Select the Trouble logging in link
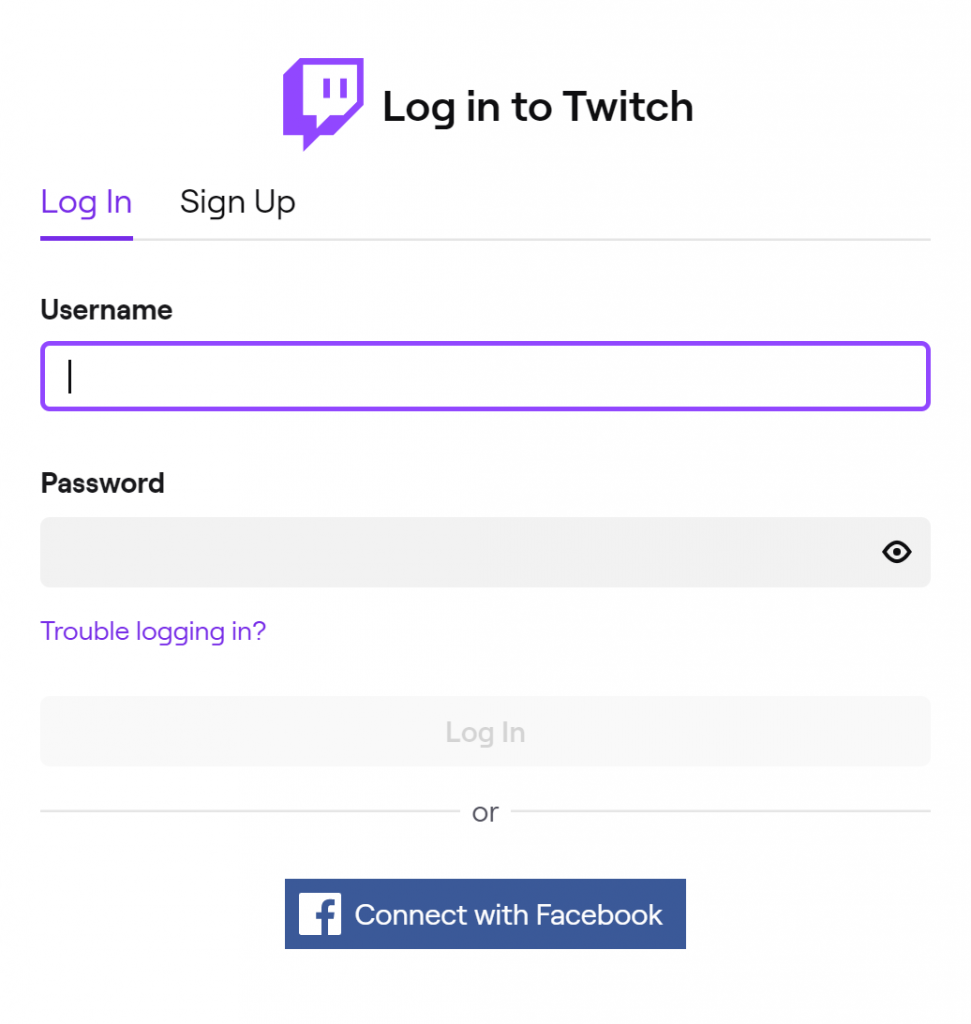 click(152, 631)
